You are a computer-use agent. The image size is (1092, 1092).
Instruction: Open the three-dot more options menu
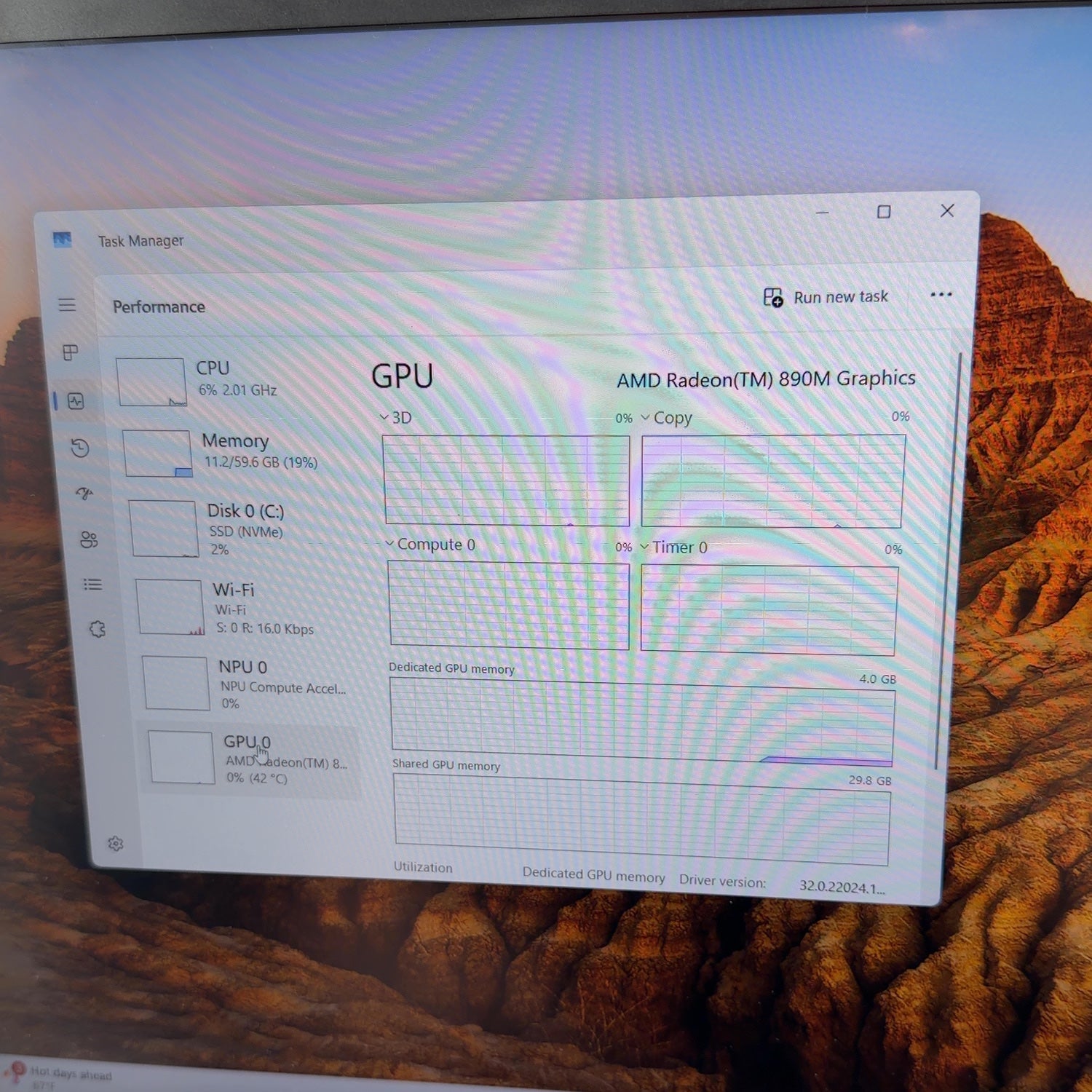tap(941, 295)
